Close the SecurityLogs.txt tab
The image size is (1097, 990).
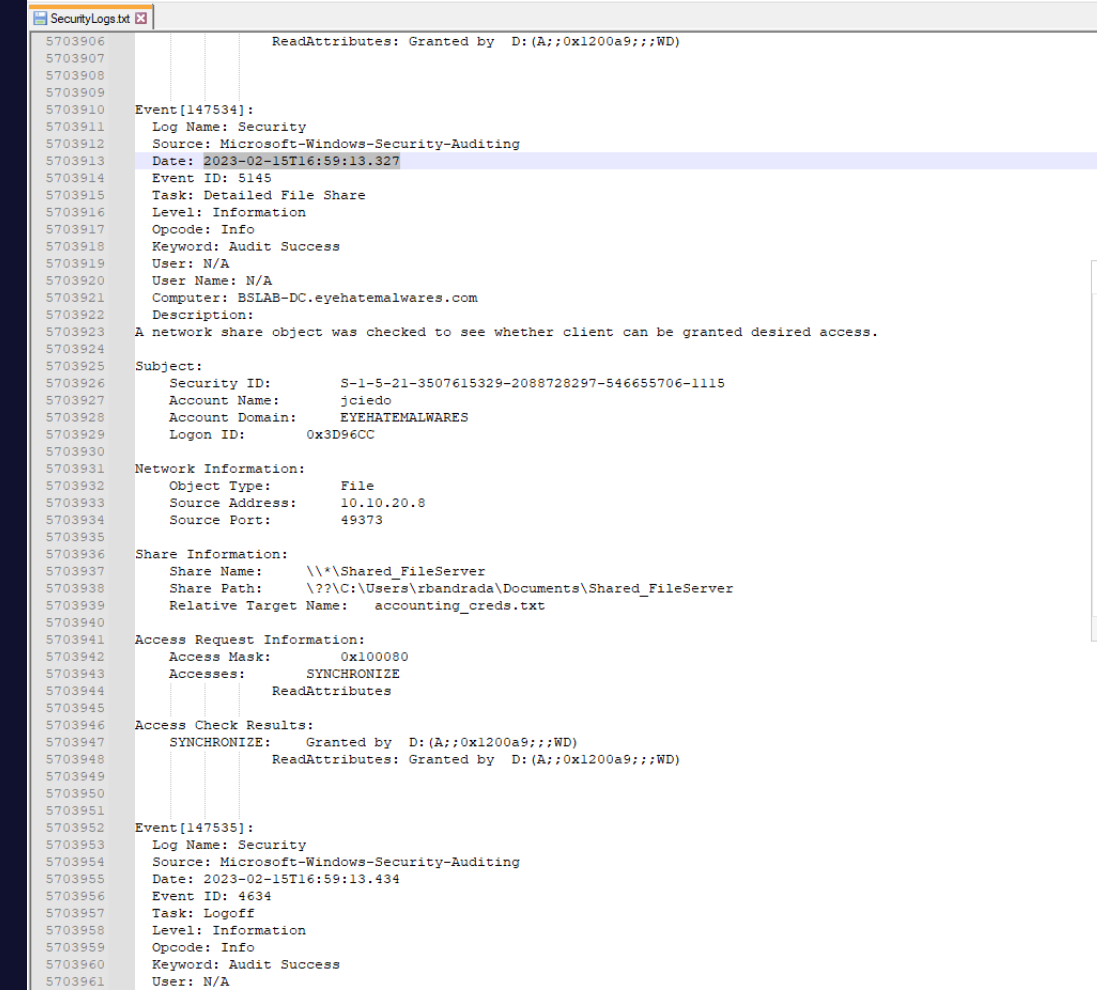tap(140, 18)
